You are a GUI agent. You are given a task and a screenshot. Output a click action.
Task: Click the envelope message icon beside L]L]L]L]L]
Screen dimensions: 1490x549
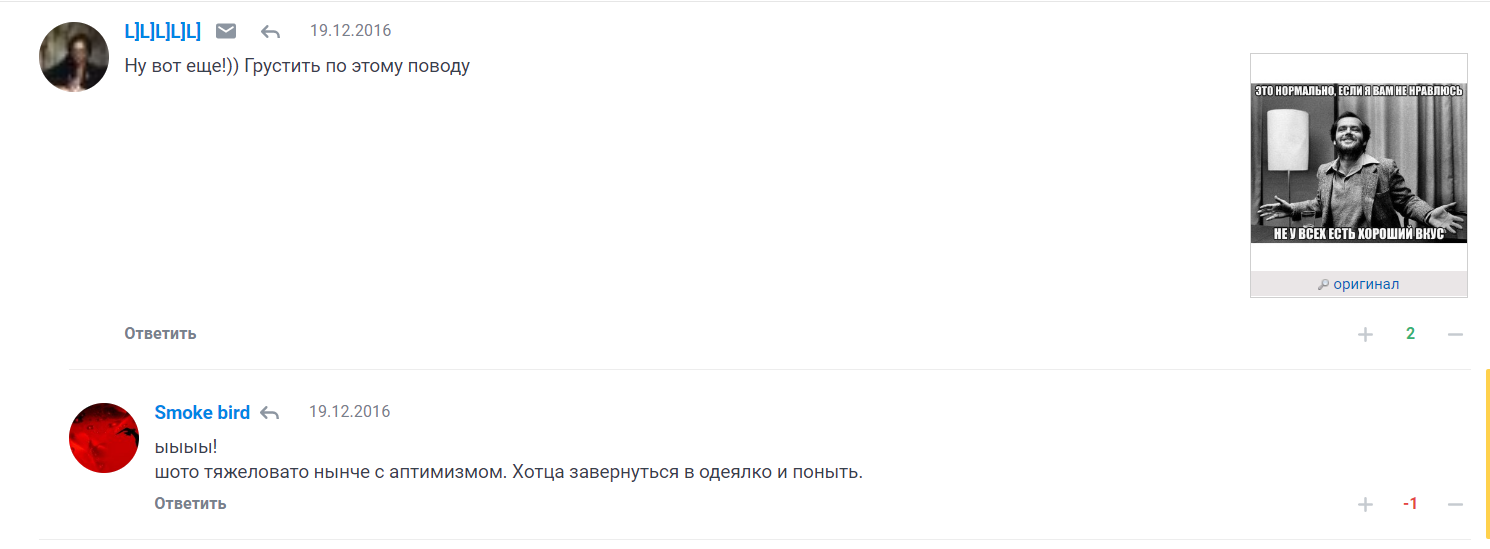[x=226, y=31]
